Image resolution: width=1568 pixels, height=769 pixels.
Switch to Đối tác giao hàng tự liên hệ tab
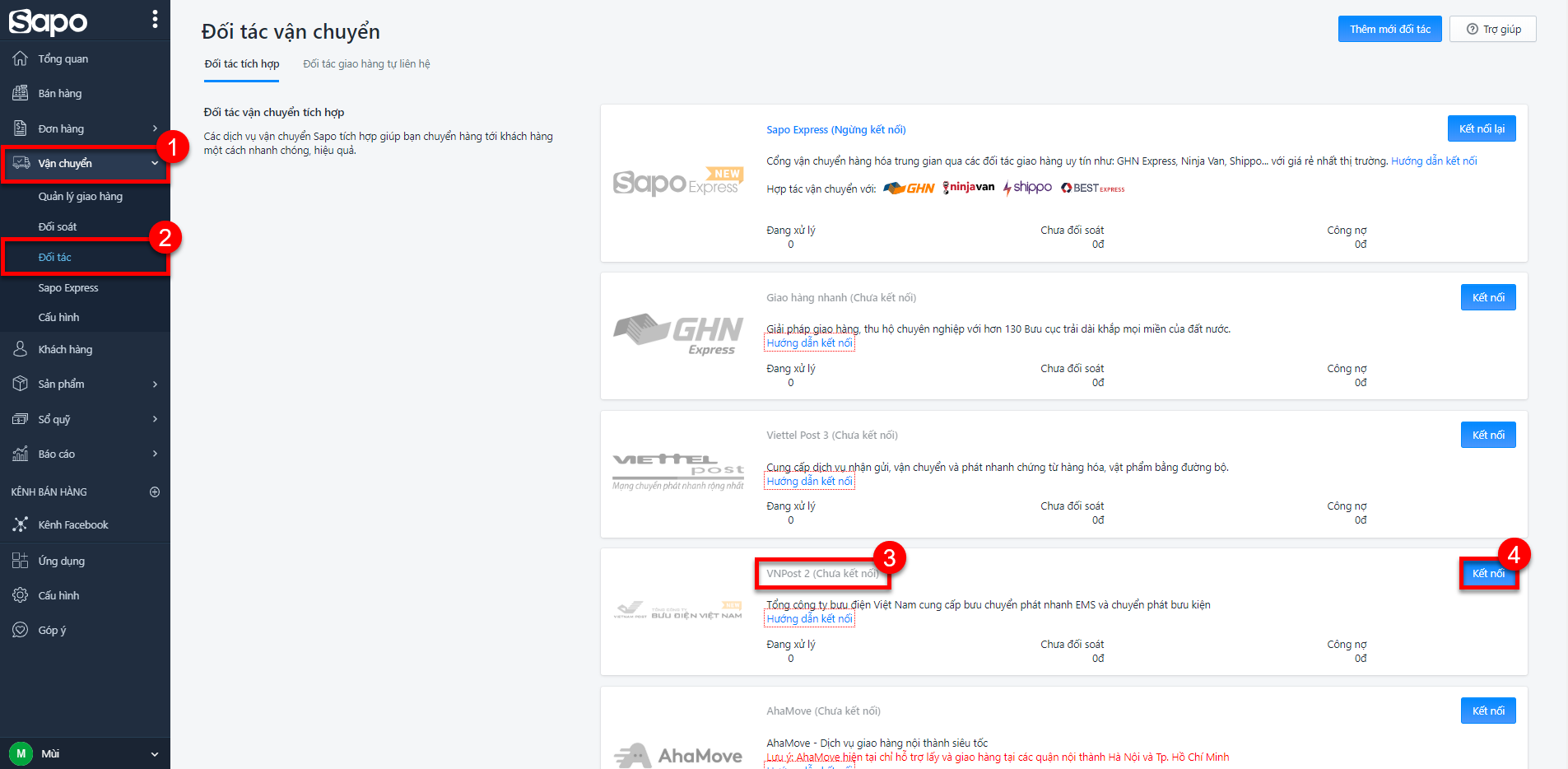(x=366, y=64)
